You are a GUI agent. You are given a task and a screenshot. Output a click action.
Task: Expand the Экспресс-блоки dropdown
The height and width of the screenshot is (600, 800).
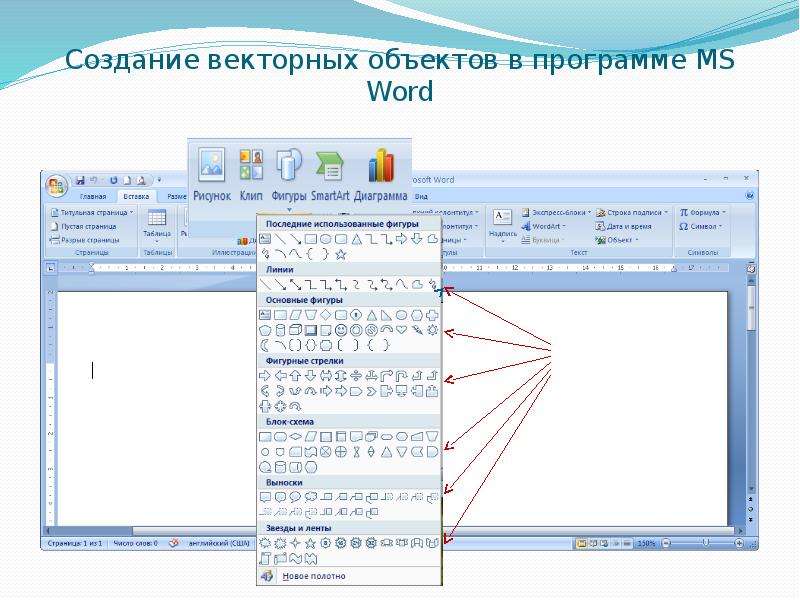pos(556,212)
